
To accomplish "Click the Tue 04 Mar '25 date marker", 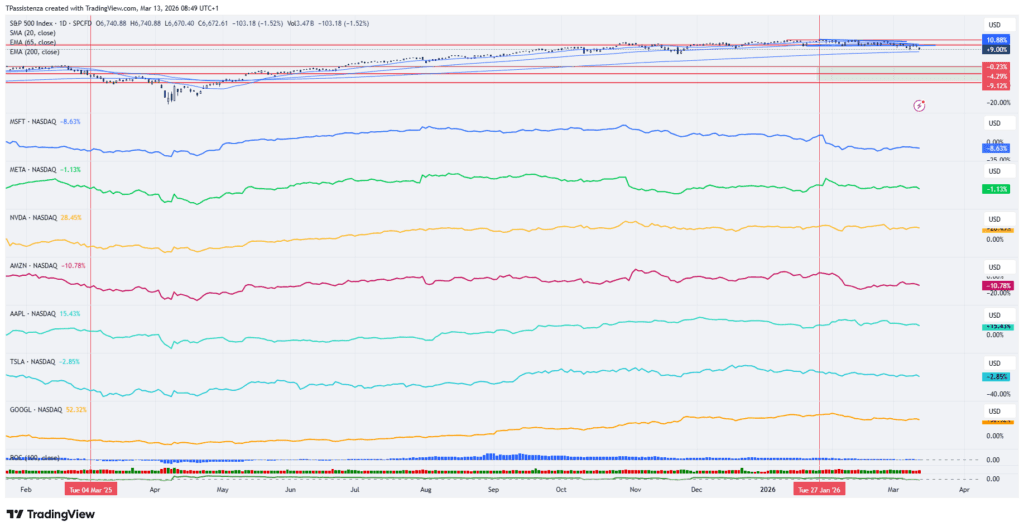I will [91, 491].
